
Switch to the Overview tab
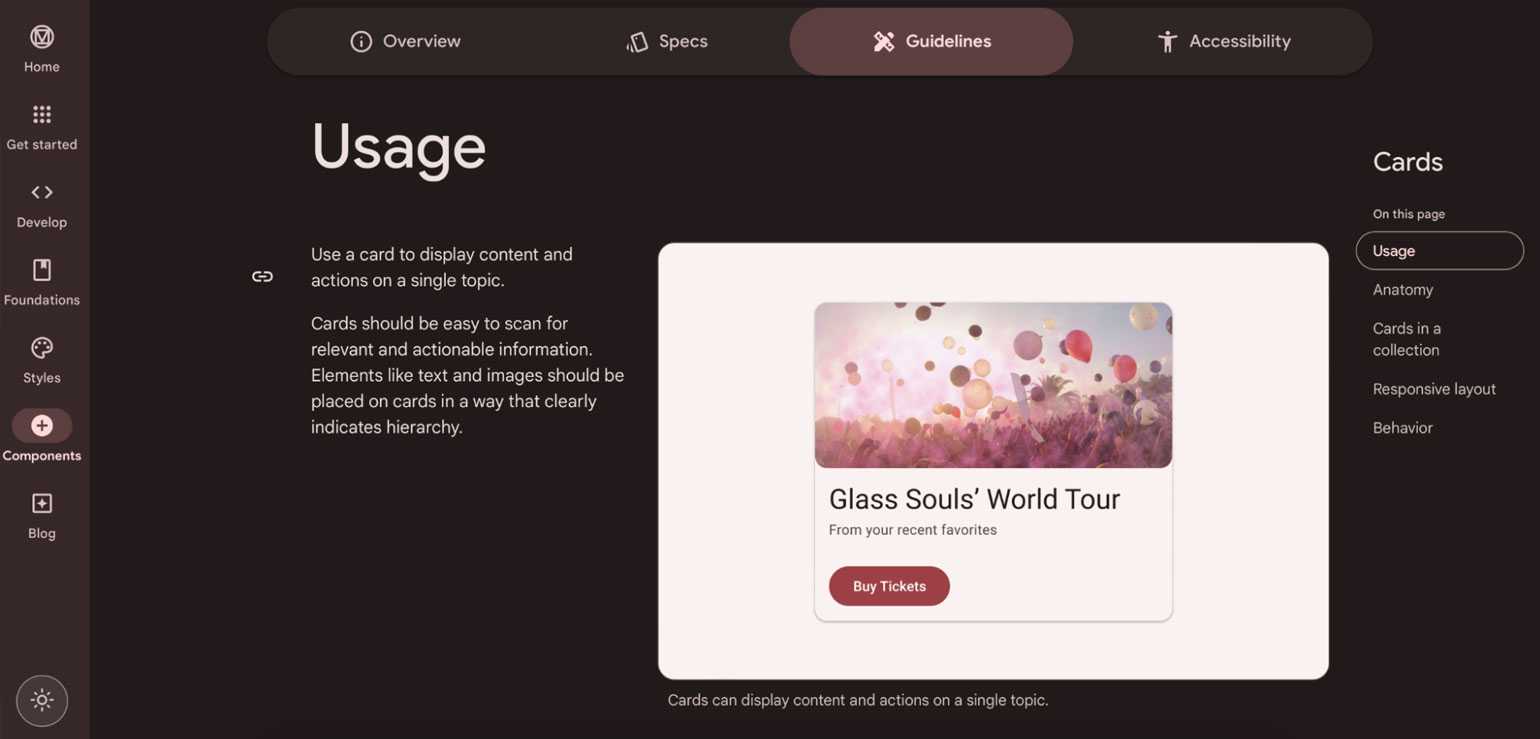405,42
